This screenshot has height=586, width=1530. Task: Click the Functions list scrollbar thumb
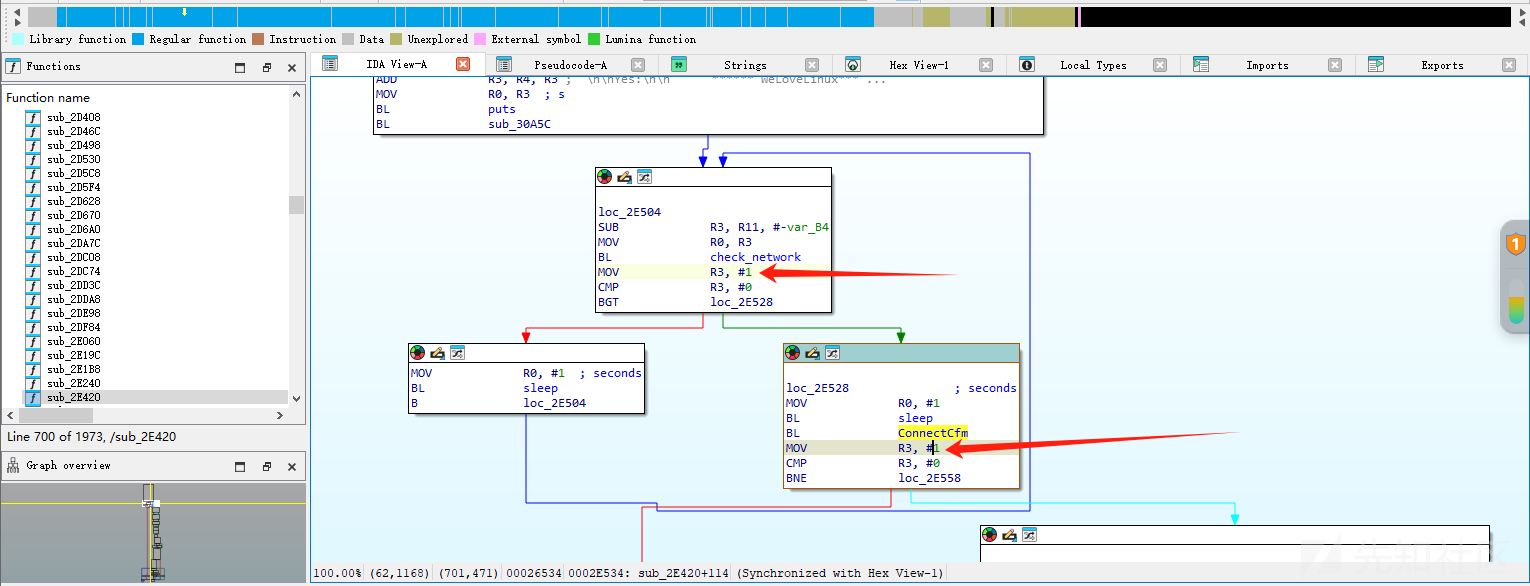pyautogui.click(x=296, y=204)
